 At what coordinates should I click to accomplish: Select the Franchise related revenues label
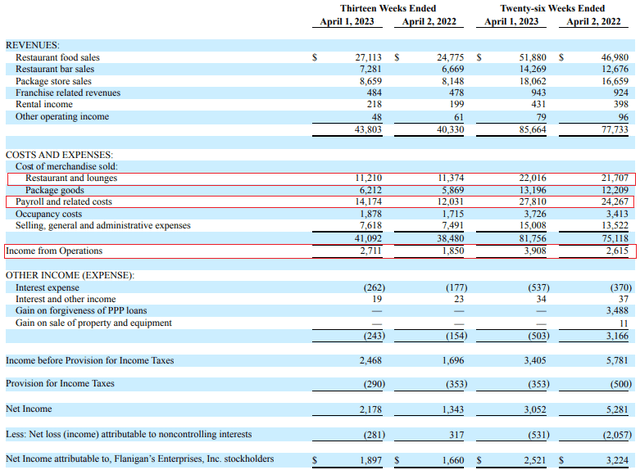tap(68, 93)
